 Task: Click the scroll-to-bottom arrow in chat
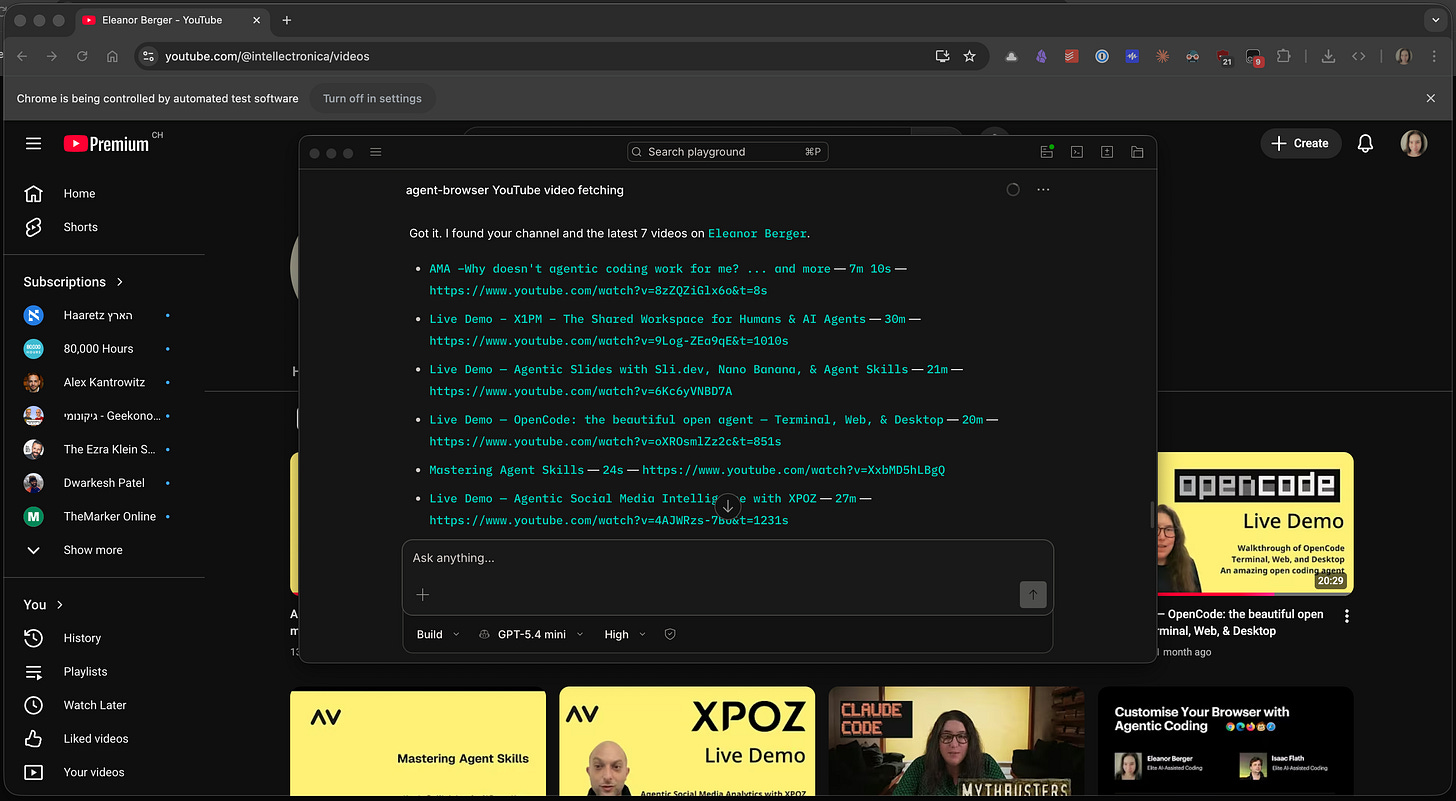click(x=728, y=506)
